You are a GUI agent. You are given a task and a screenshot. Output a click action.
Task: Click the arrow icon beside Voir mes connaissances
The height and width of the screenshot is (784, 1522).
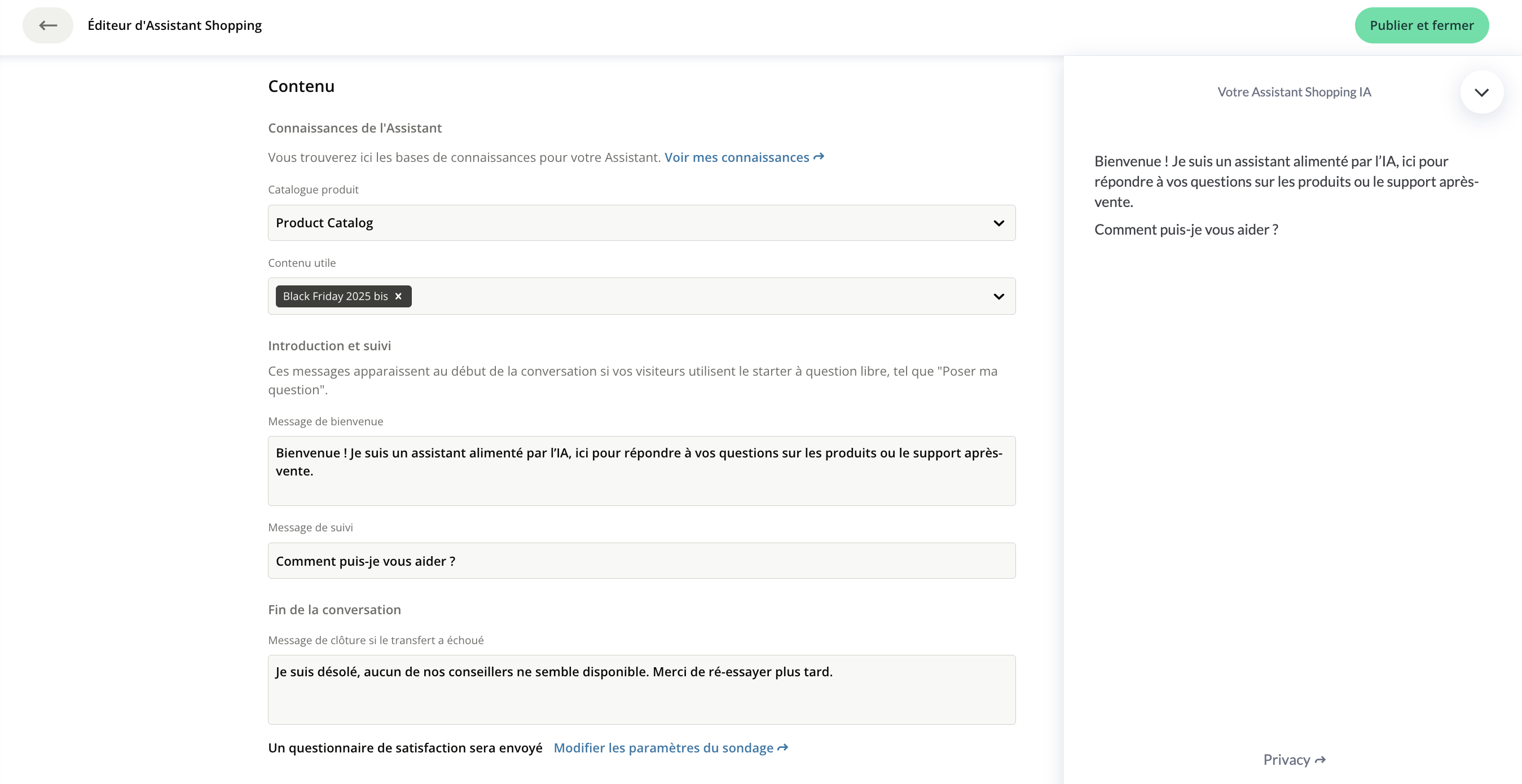click(819, 157)
